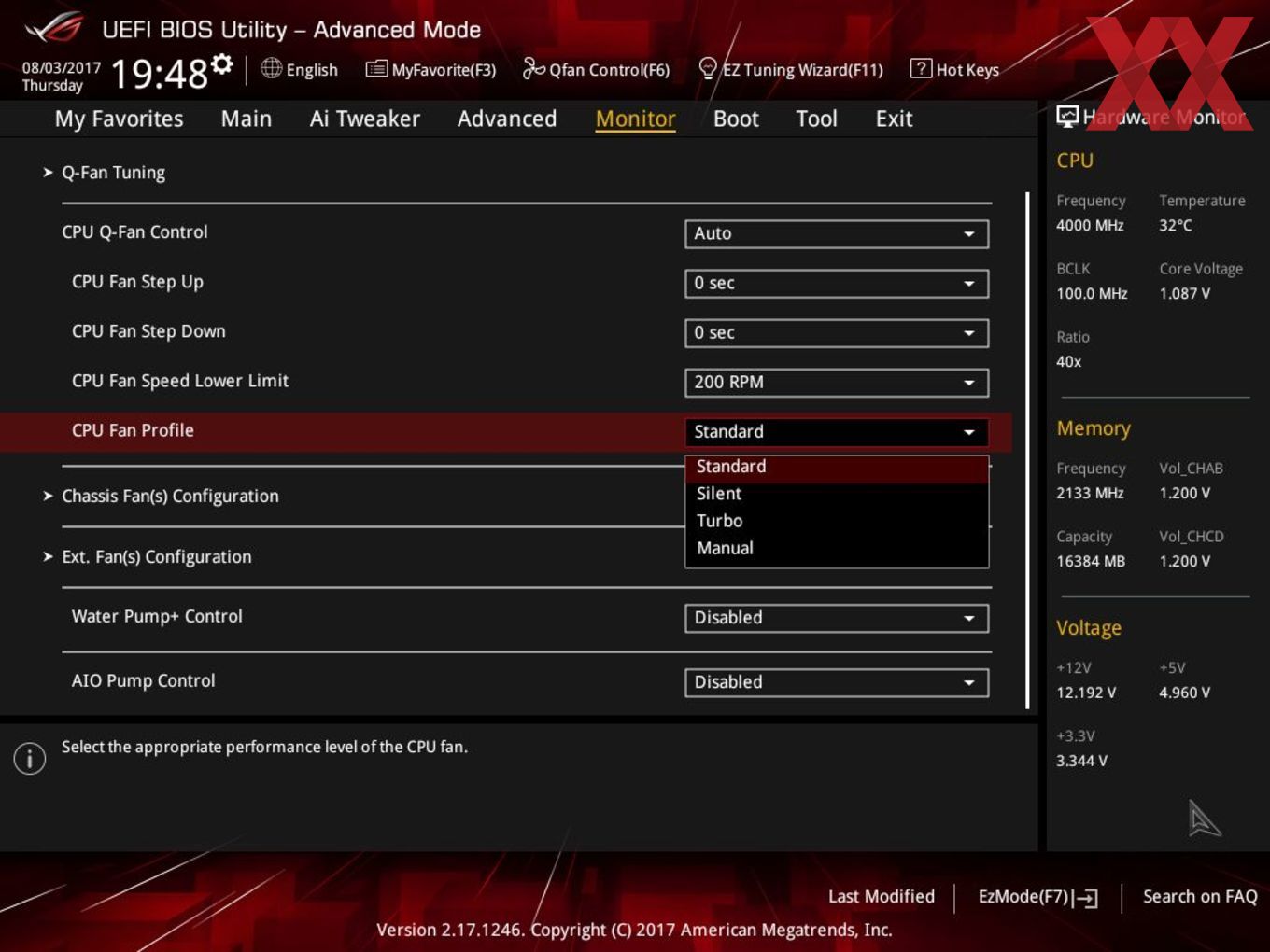Go to My Favorites tab
Viewport: 1270px width, 952px height.
(x=119, y=119)
